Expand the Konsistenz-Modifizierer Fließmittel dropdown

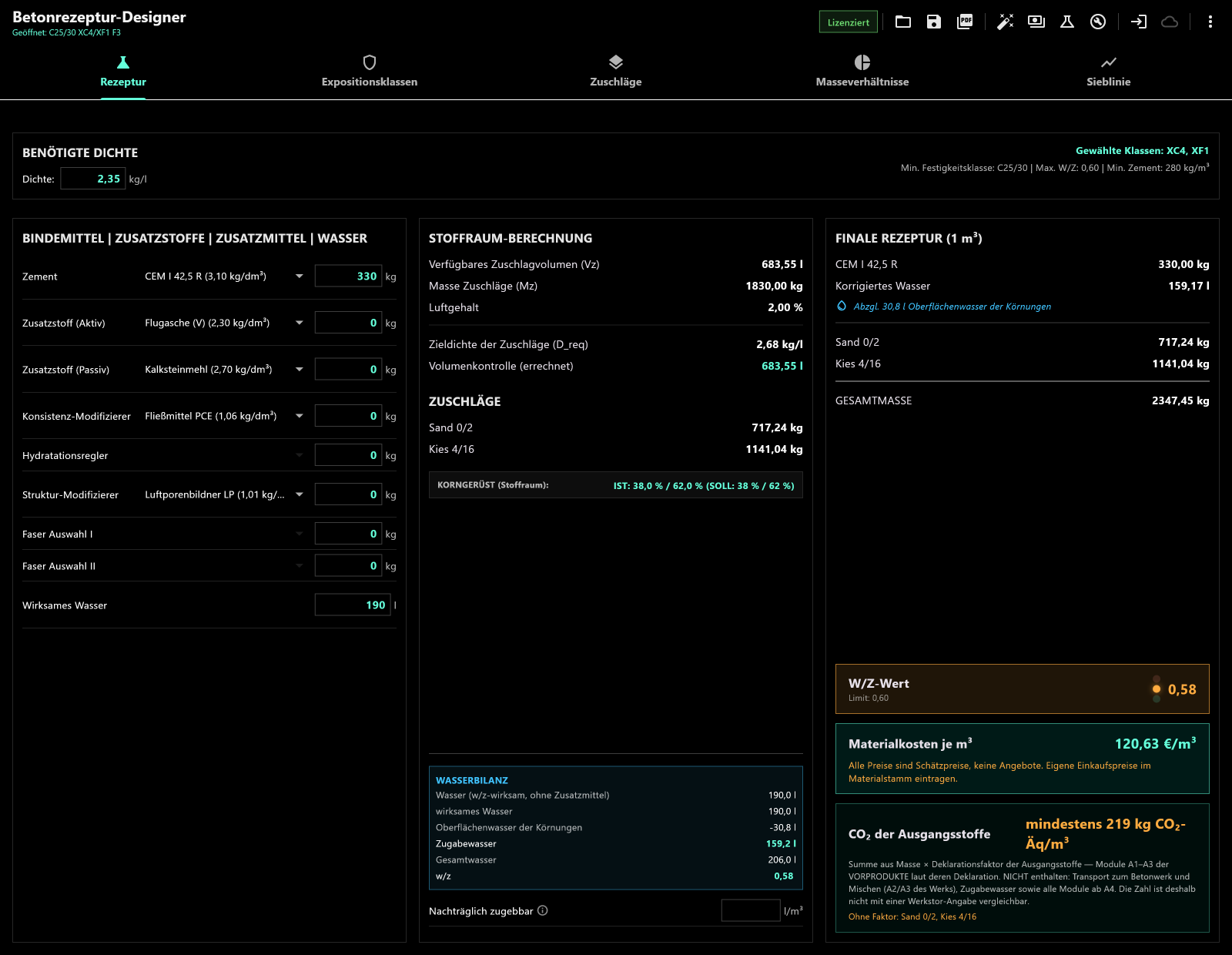point(224,416)
